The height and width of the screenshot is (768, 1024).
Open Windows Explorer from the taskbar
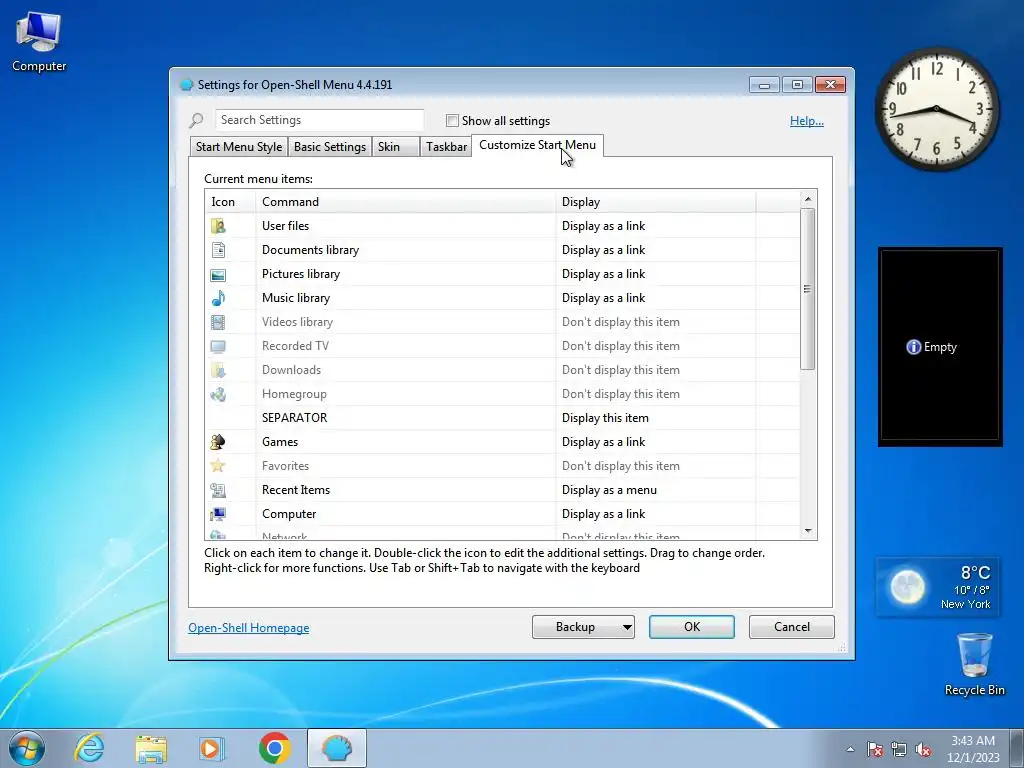point(151,748)
